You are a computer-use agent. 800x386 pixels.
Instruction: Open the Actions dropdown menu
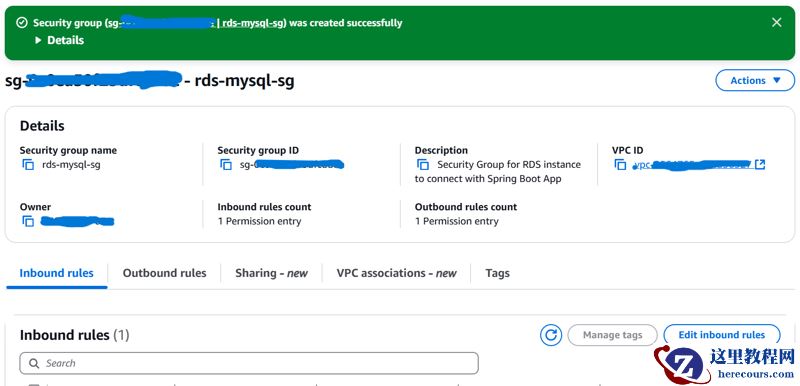point(755,81)
